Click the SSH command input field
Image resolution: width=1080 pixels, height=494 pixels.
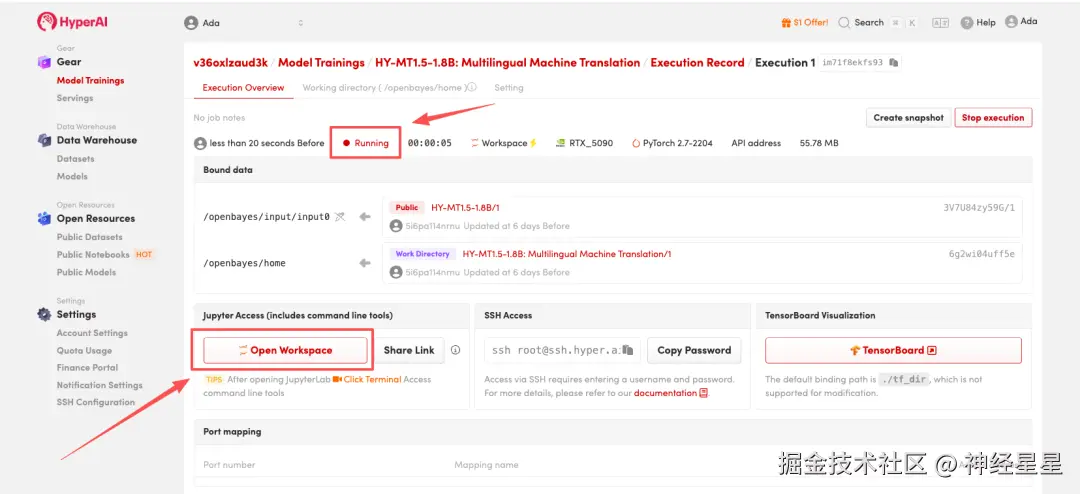tap(562, 350)
